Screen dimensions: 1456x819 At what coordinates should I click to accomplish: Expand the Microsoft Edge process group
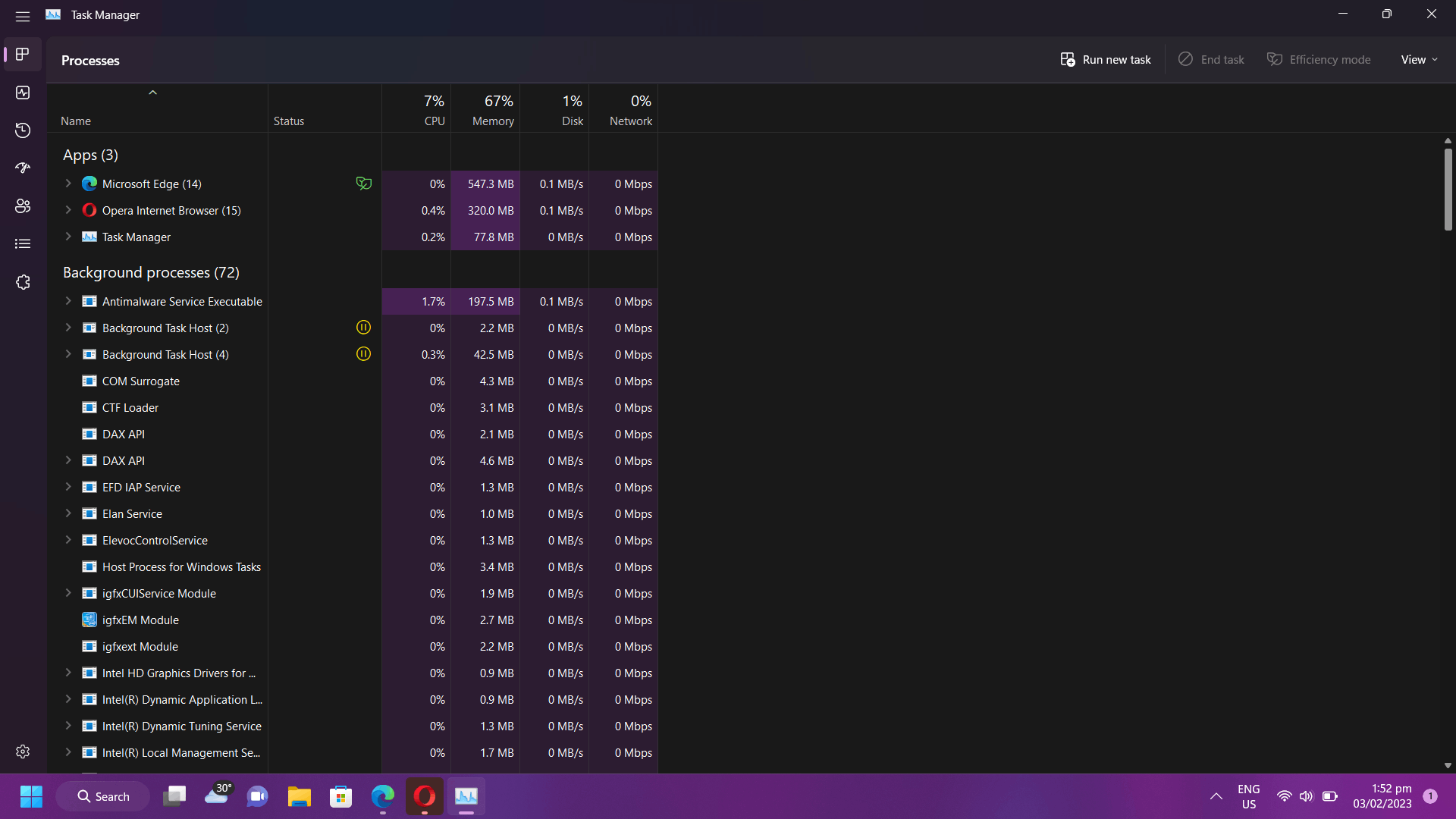pyautogui.click(x=68, y=184)
